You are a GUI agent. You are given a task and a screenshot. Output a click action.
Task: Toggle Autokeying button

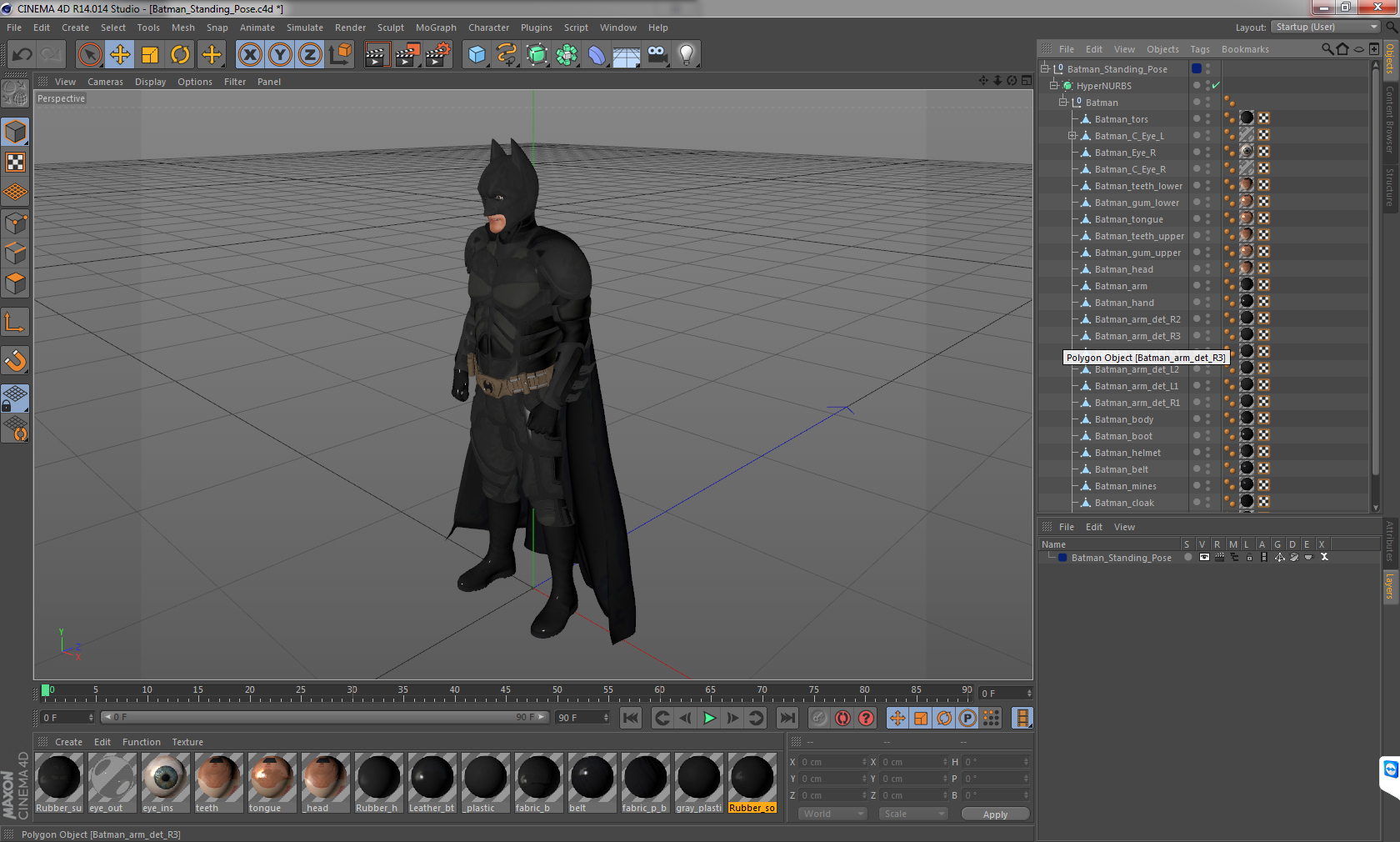pyautogui.click(x=843, y=718)
